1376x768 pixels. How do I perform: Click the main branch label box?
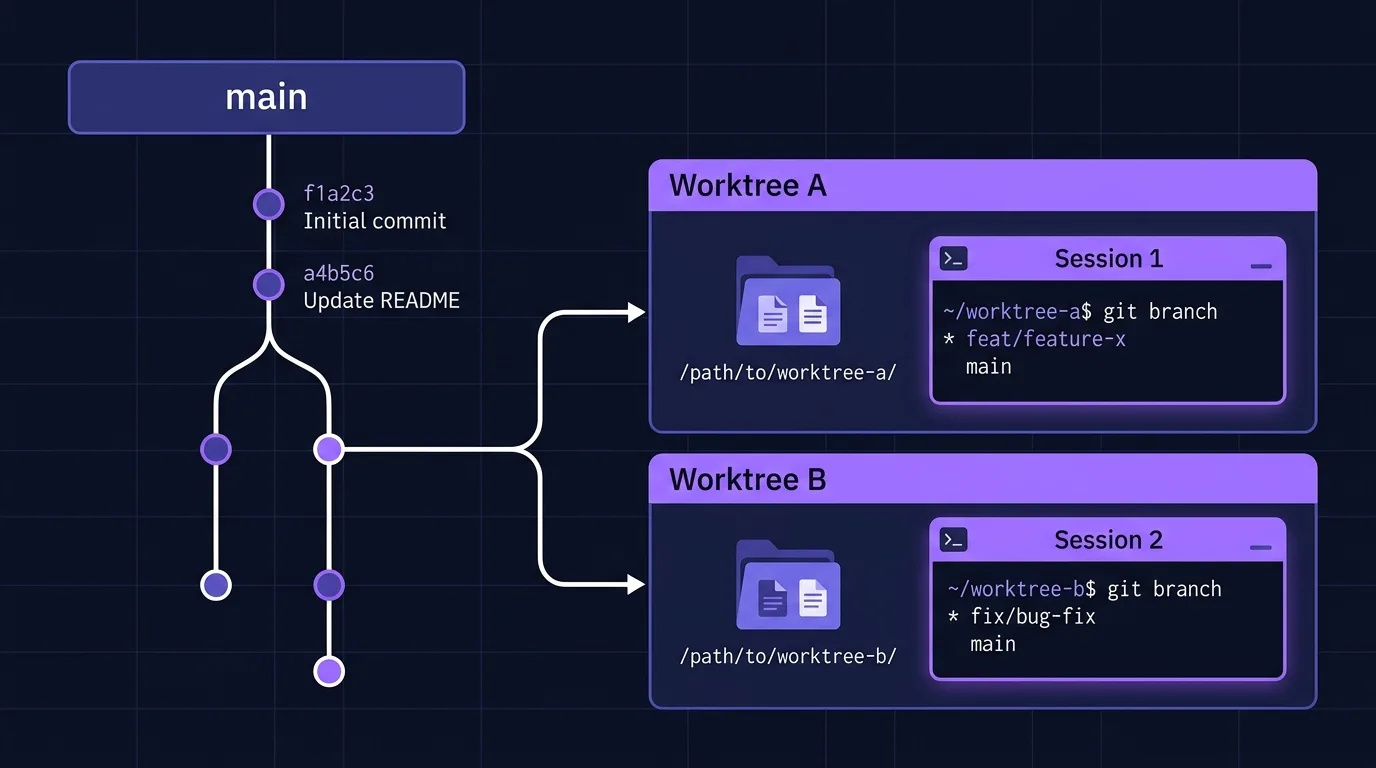coord(267,97)
